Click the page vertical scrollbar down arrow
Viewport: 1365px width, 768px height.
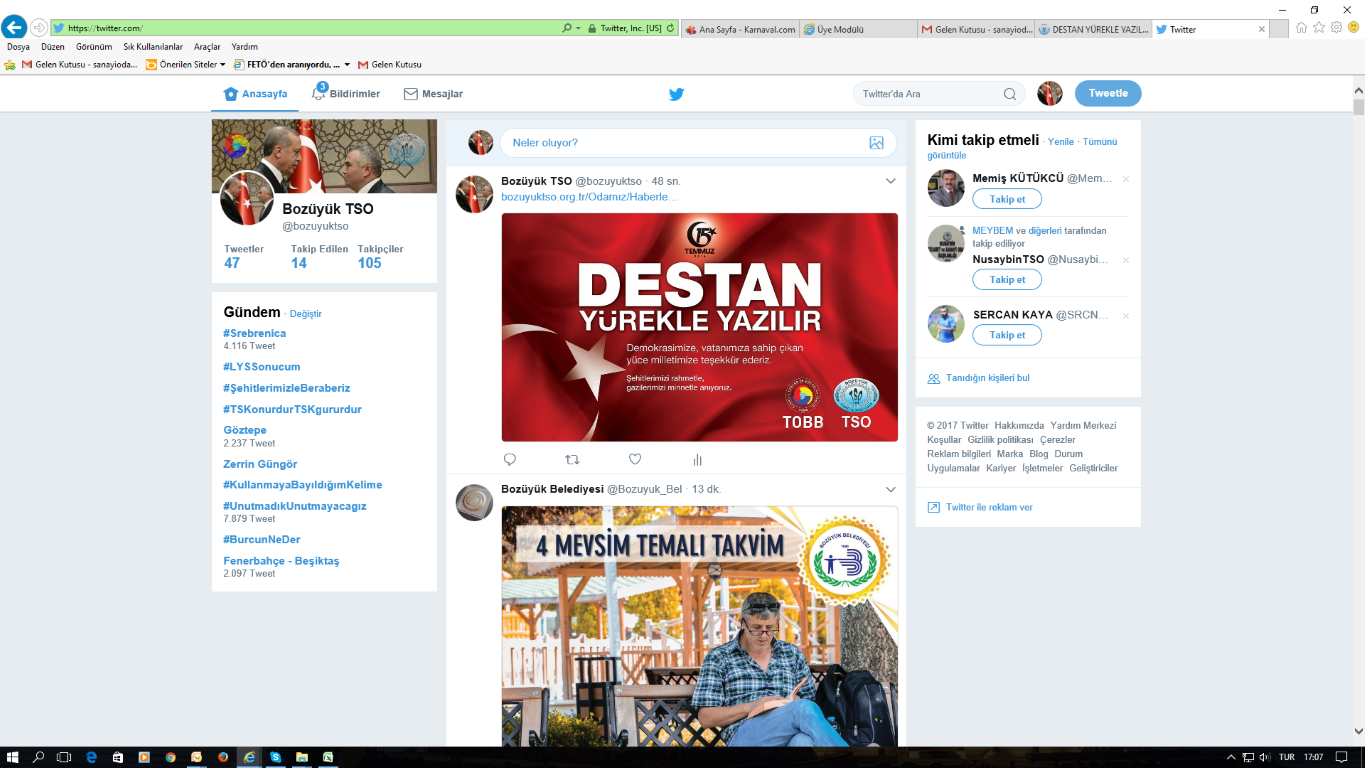pos(1358,732)
